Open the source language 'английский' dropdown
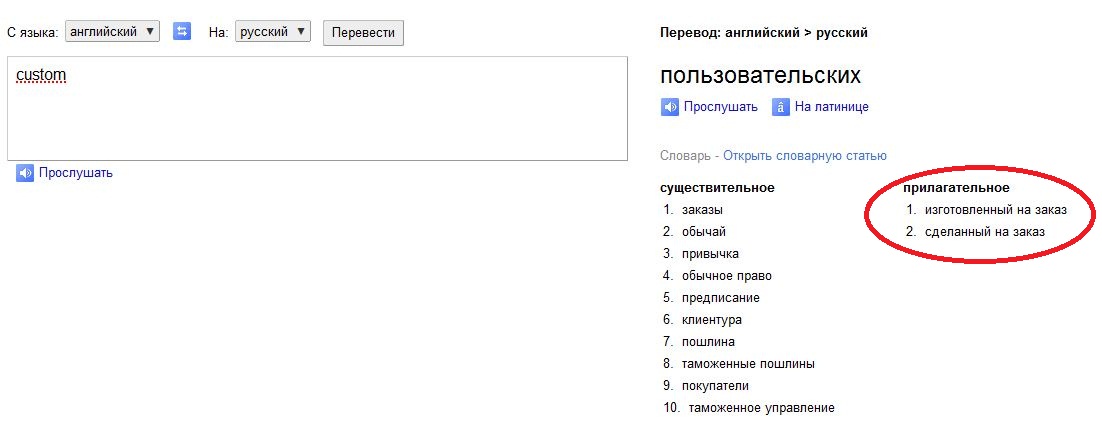This screenshot has width=1102, height=445. 112,32
